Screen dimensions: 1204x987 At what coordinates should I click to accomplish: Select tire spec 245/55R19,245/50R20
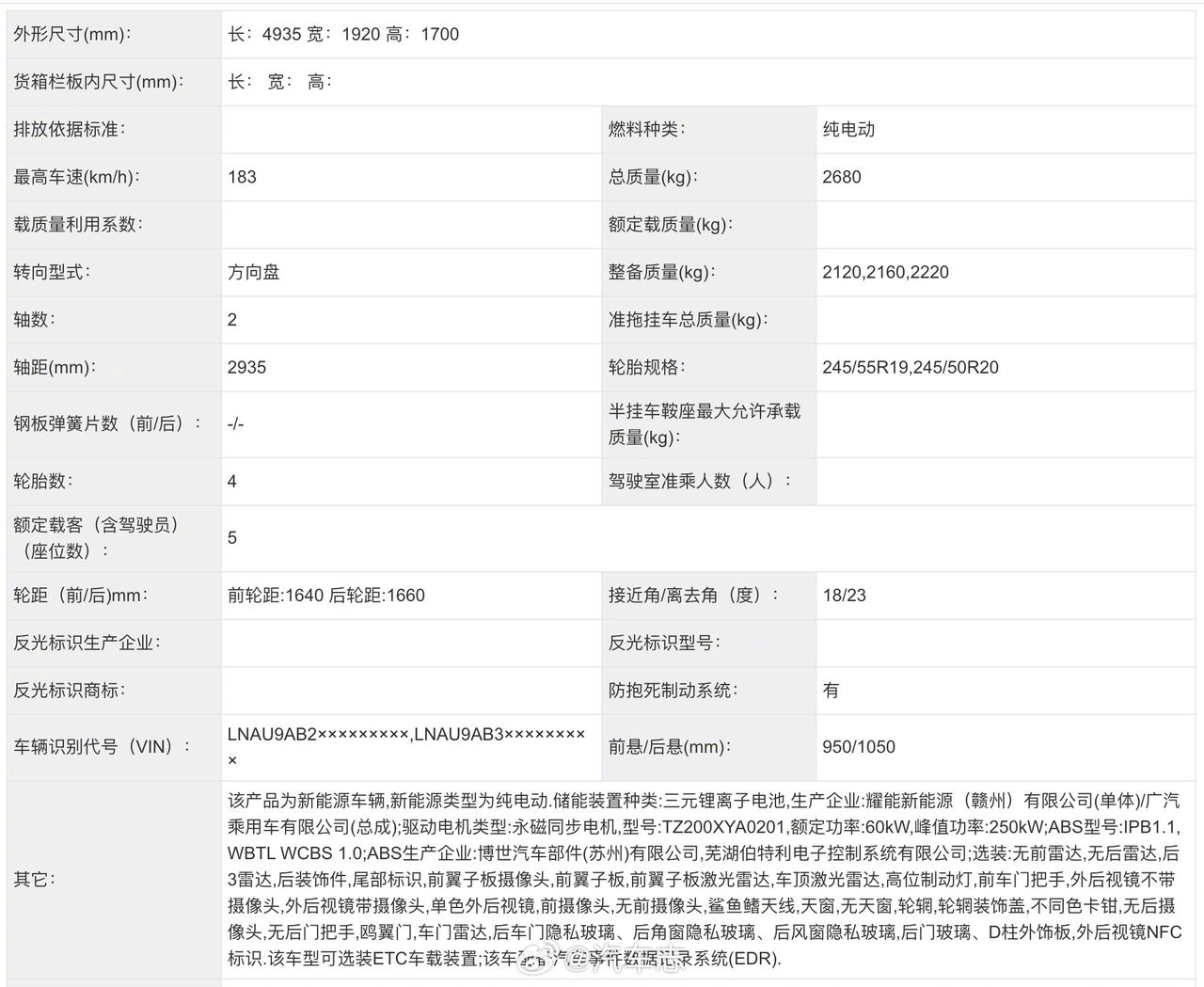click(911, 367)
